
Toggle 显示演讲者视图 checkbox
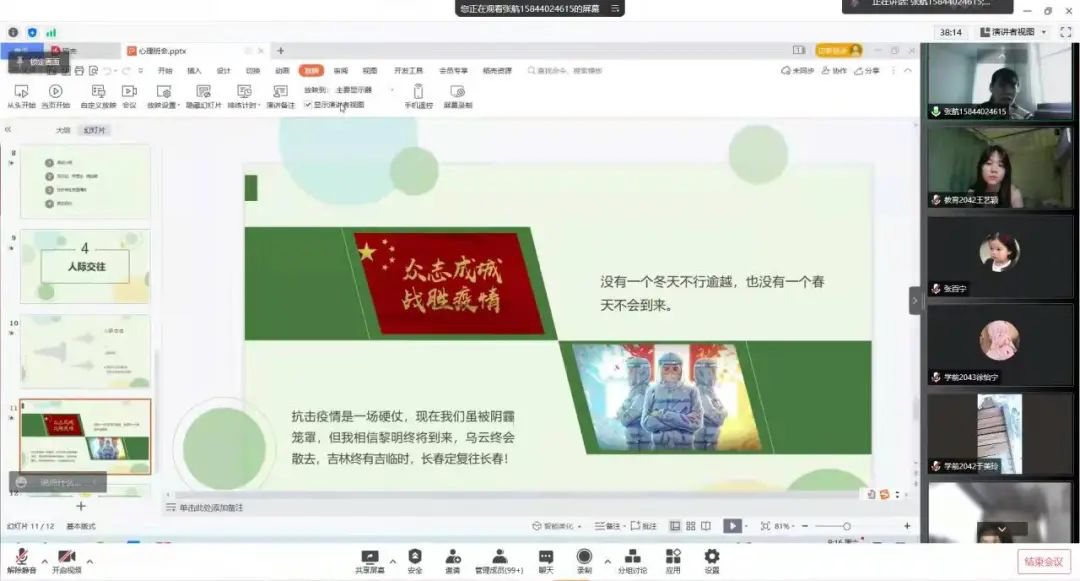click(x=308, y=104)
